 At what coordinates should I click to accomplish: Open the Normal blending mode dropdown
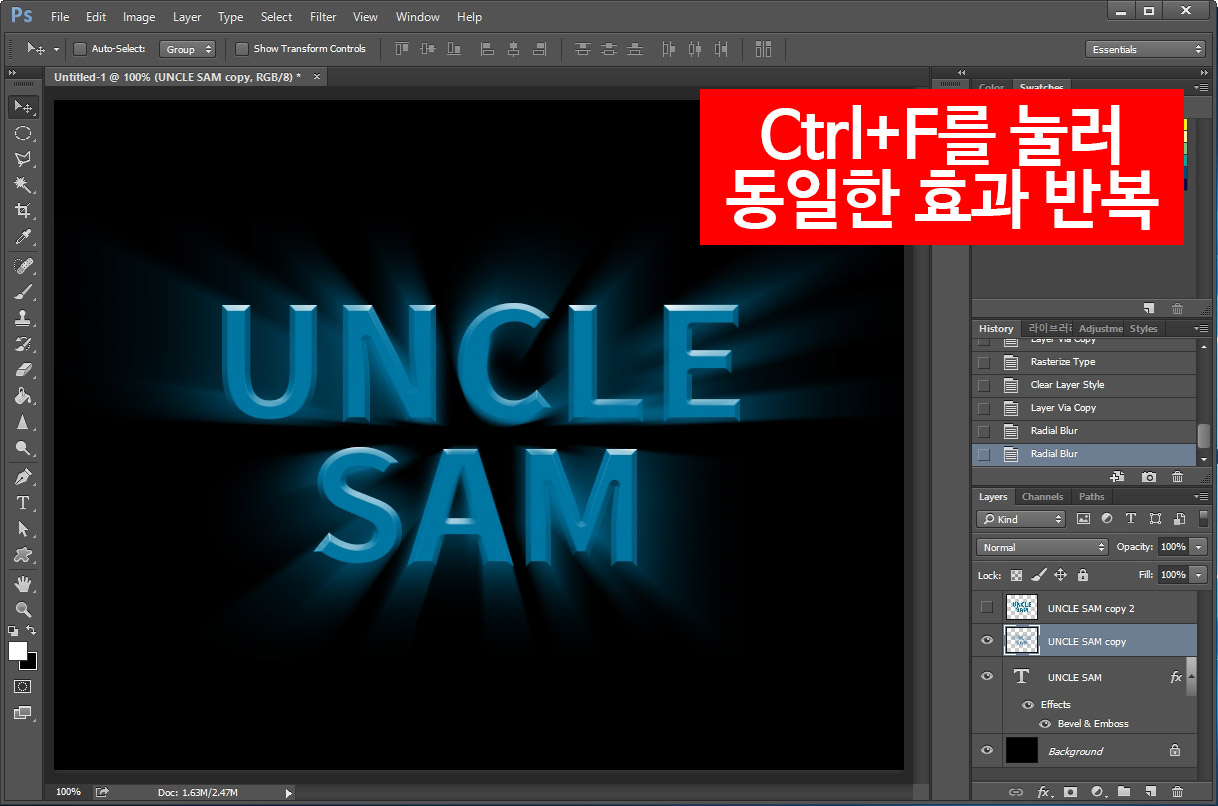tap(1042, 546)
